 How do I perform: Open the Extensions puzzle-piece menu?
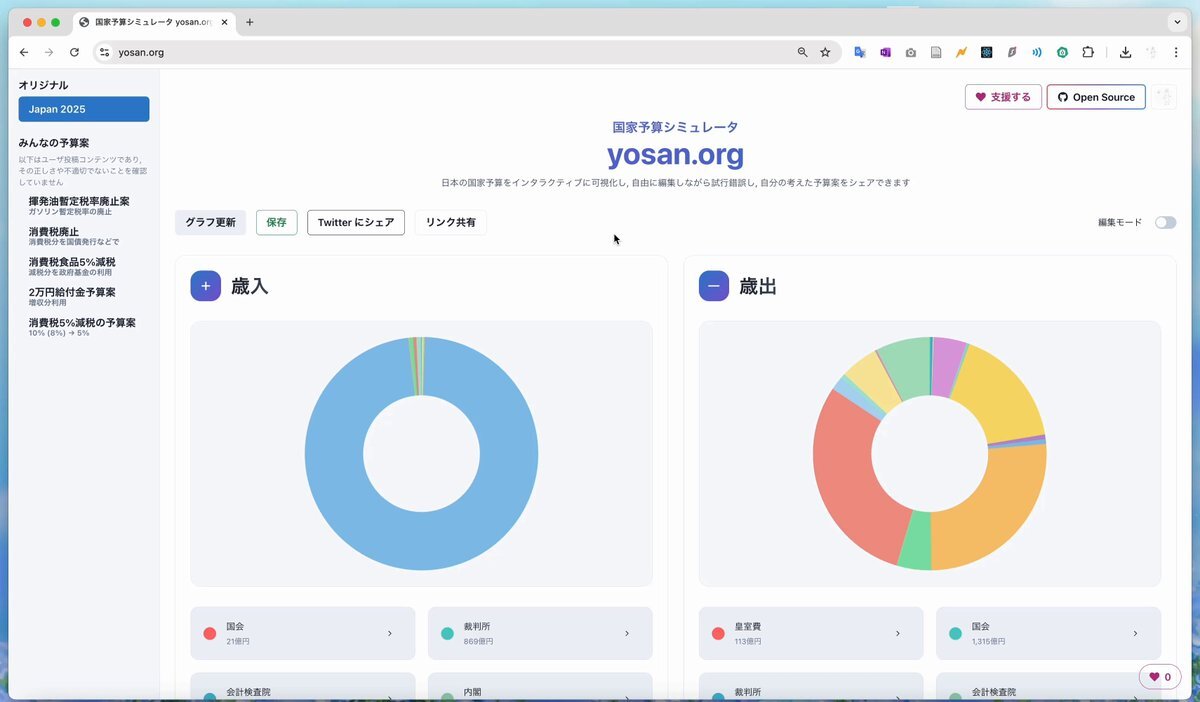coord(1088,52)
